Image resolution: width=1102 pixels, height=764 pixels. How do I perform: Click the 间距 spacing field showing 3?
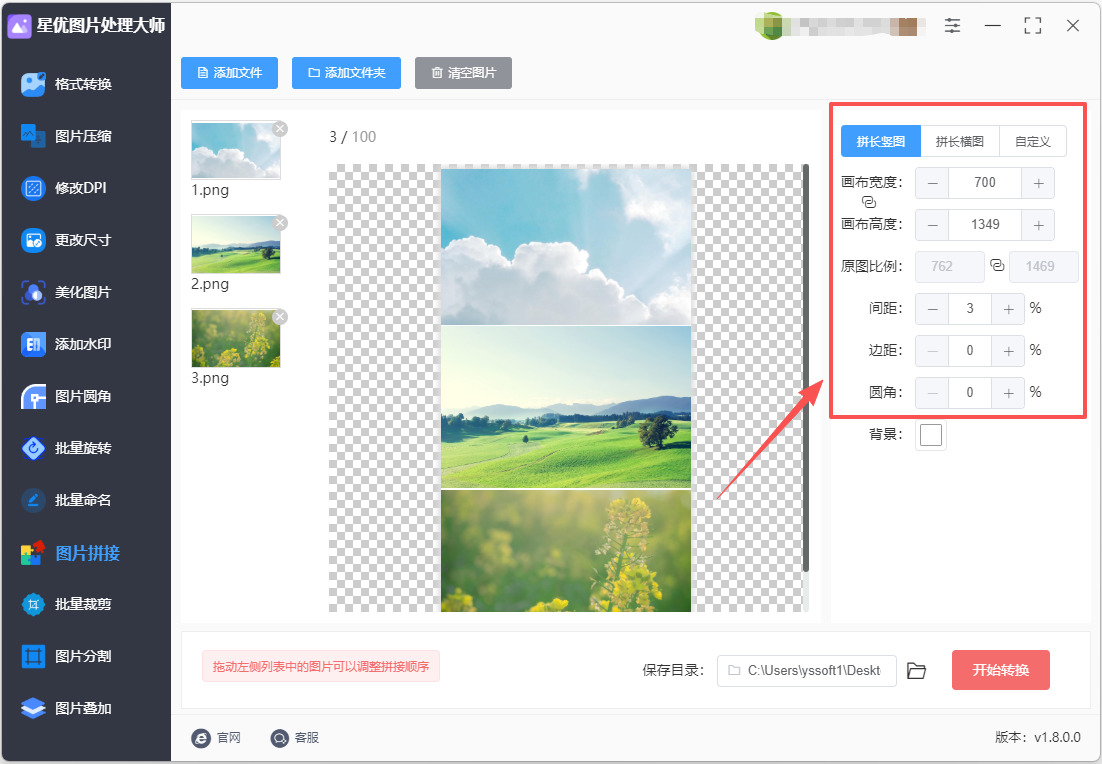click(970, 309)
